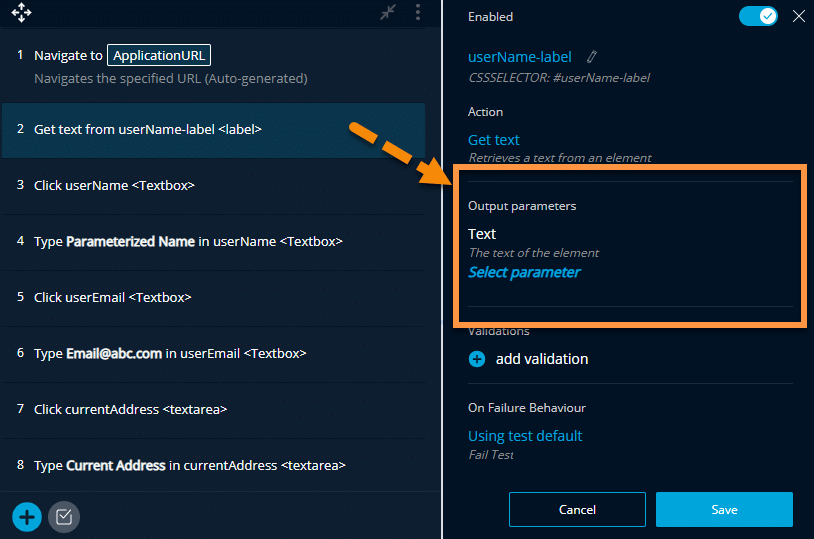Close the step properties panel
Image resolution: width=814 pixels, height=539 pixels.
(x=799, y=16)
